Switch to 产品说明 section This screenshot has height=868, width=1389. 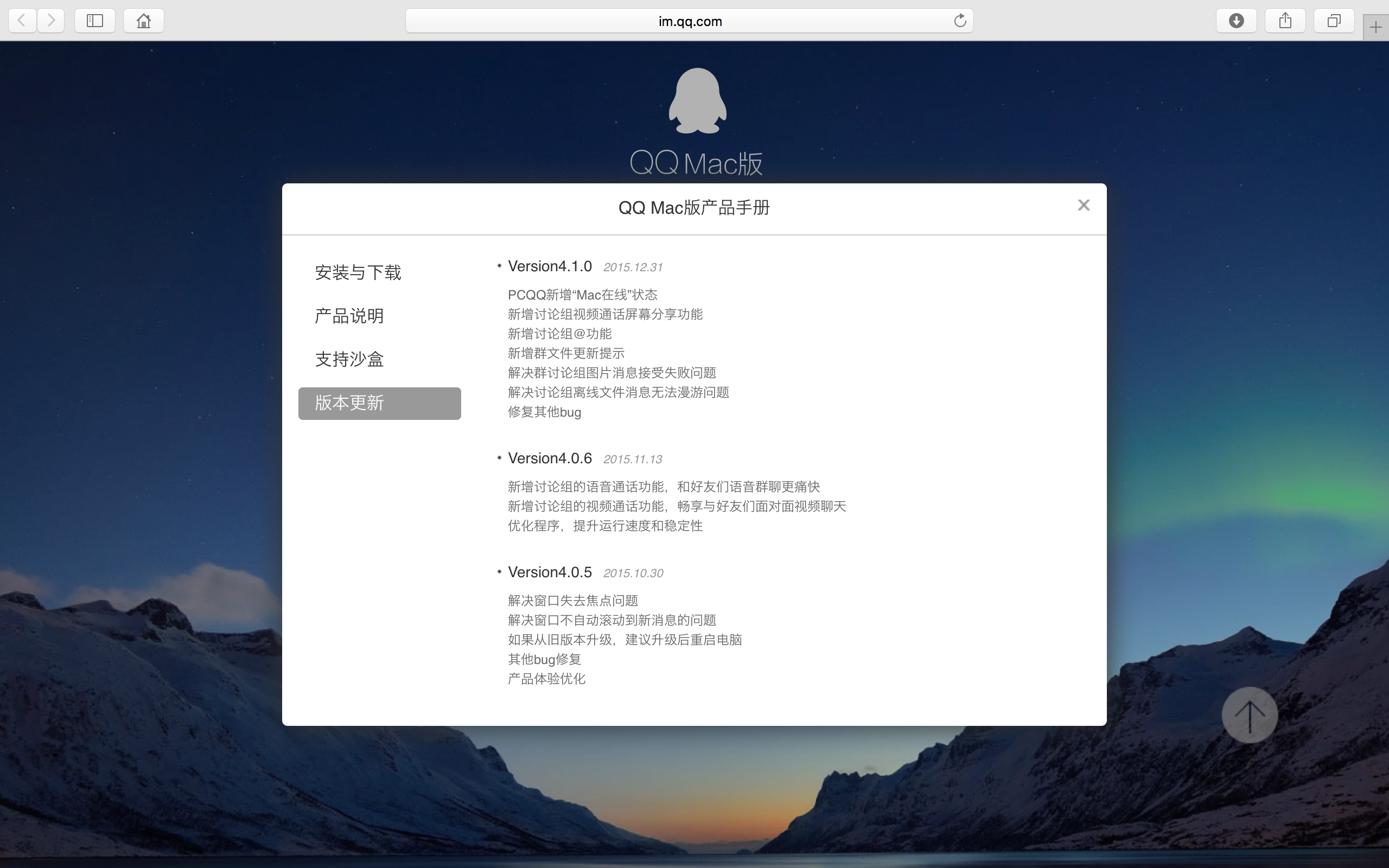[x=348, y=316]
